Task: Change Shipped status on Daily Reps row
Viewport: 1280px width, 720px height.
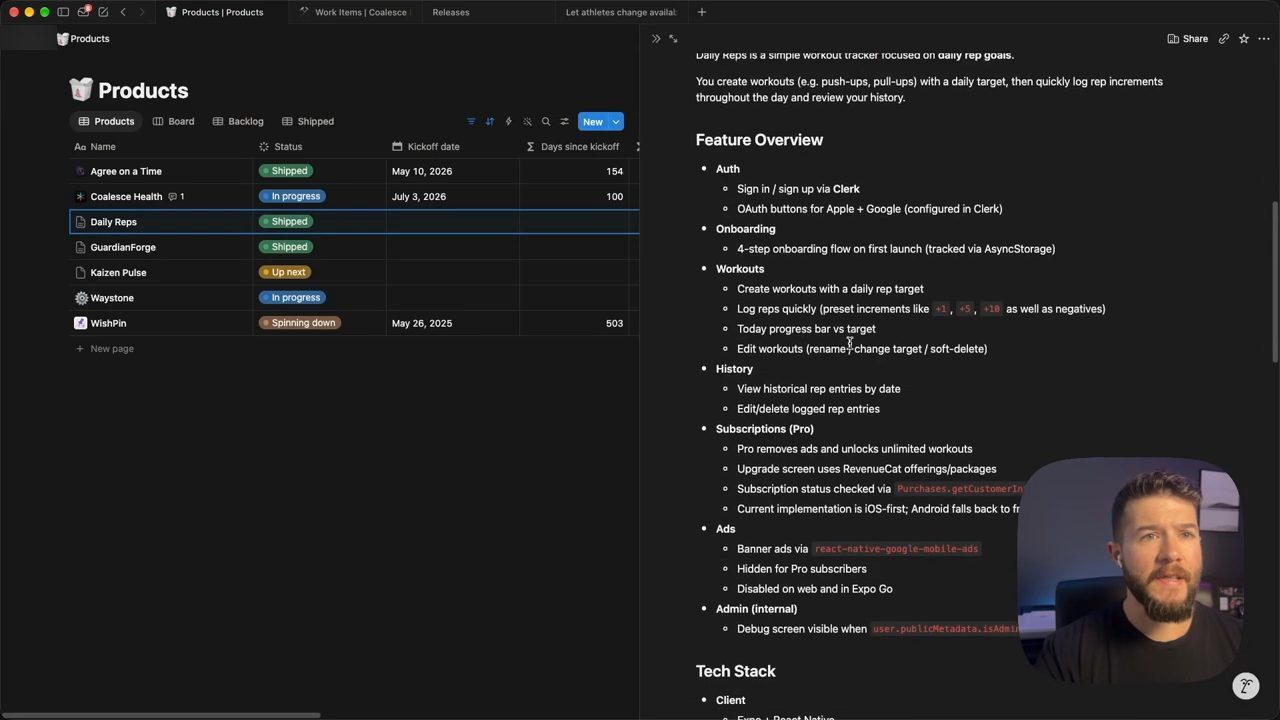Action: (286, 222)
